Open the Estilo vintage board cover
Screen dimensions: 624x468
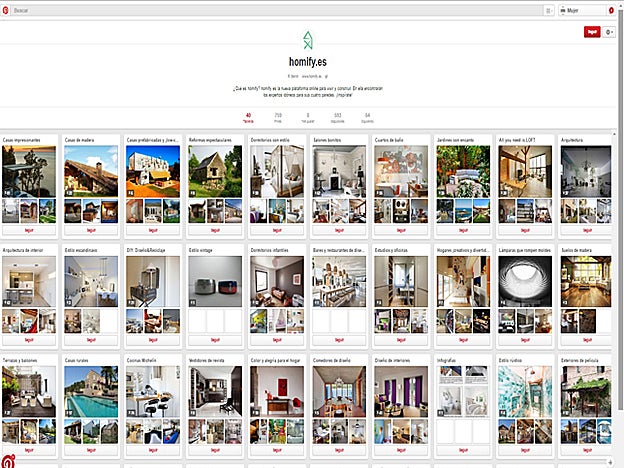(215, 280)
